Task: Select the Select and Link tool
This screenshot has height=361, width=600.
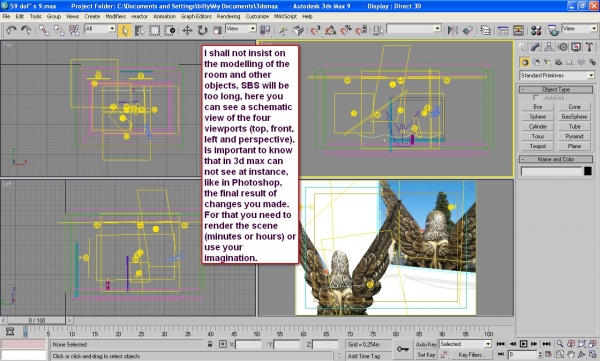Action: (44, 30)
